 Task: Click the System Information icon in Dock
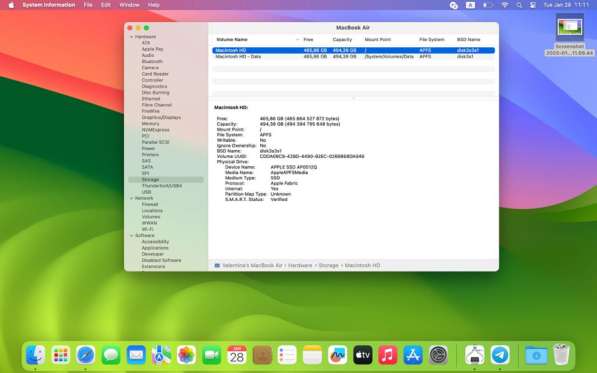point(474,355)
